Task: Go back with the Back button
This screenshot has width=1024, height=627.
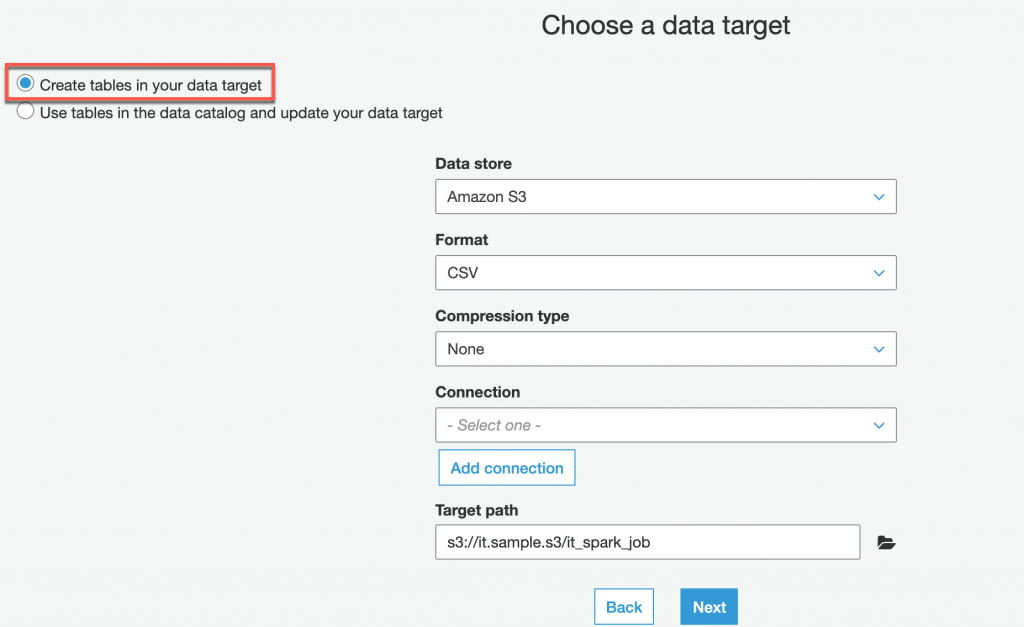Action: tap(624, 607)
